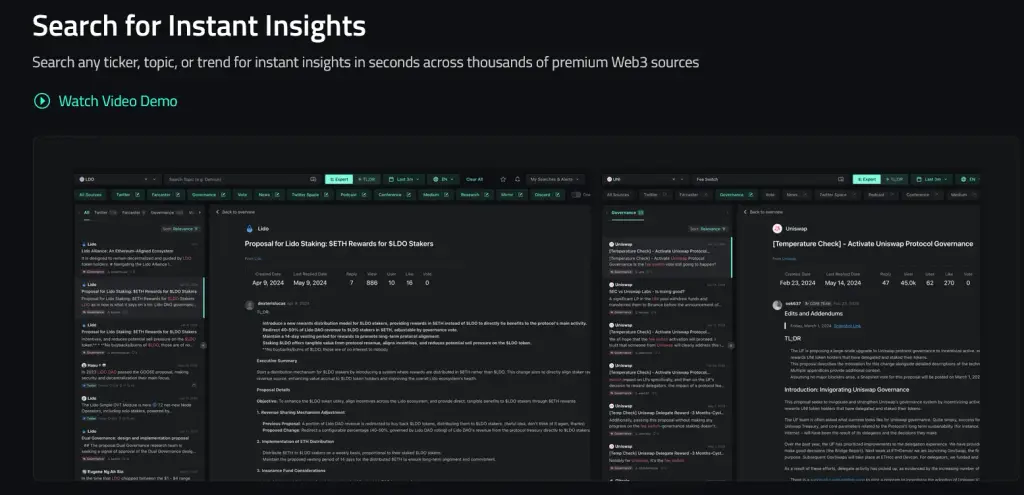Click the Snapshot Link in Edits and Addendums

tap(847, 325)
